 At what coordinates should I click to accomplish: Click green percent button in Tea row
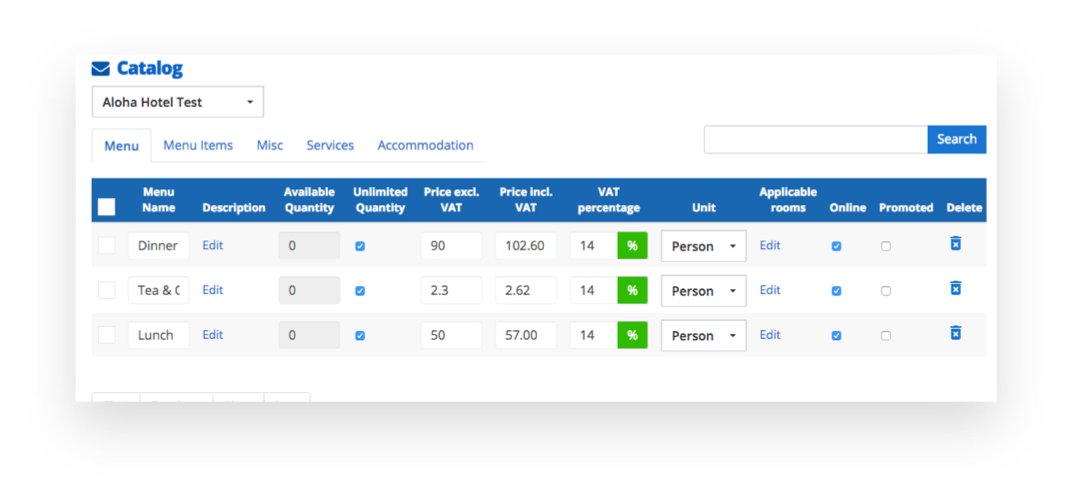(x=632, y=291)
